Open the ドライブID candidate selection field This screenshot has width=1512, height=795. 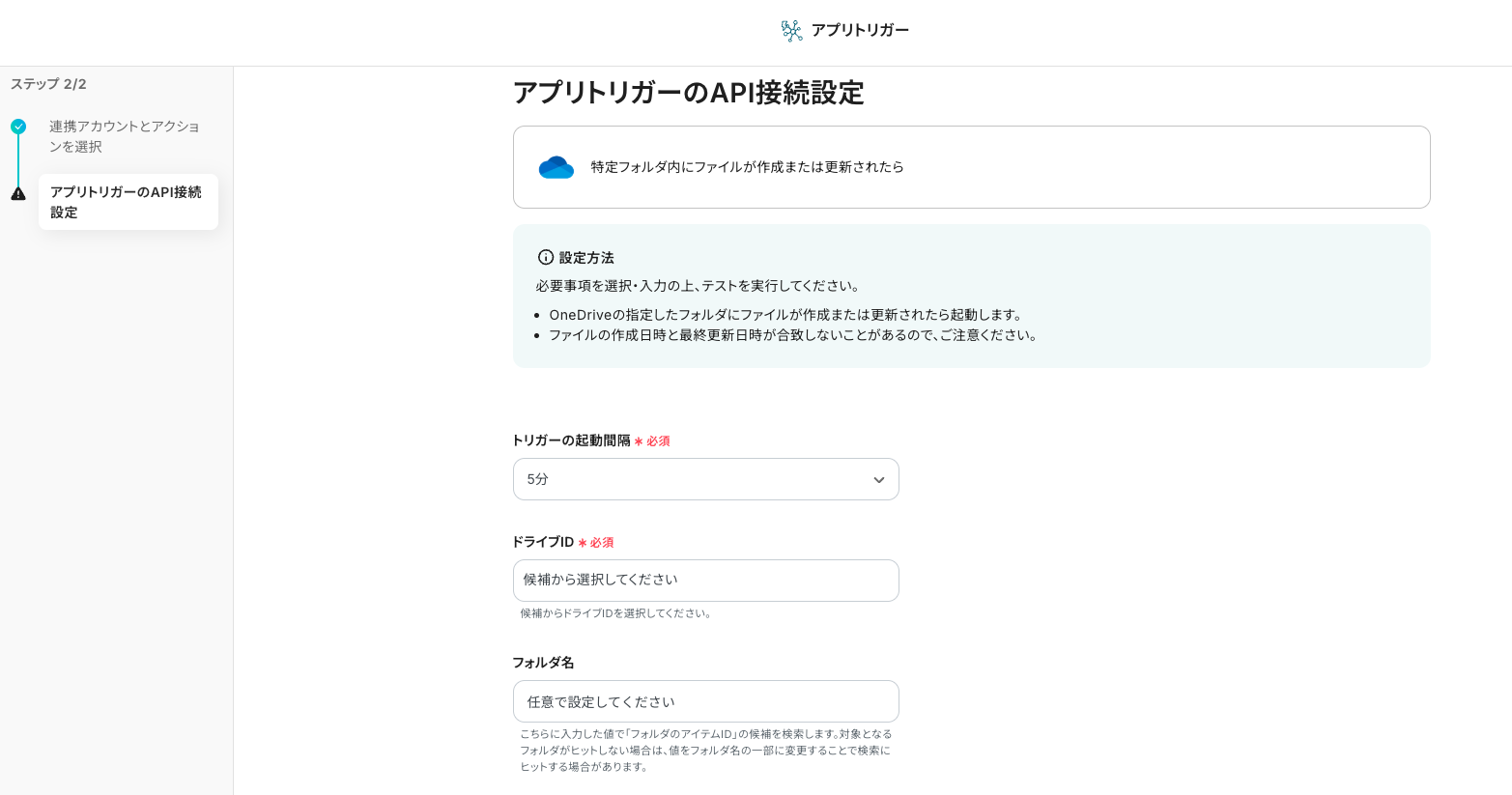pyautogui.click(x=705, y=581)
